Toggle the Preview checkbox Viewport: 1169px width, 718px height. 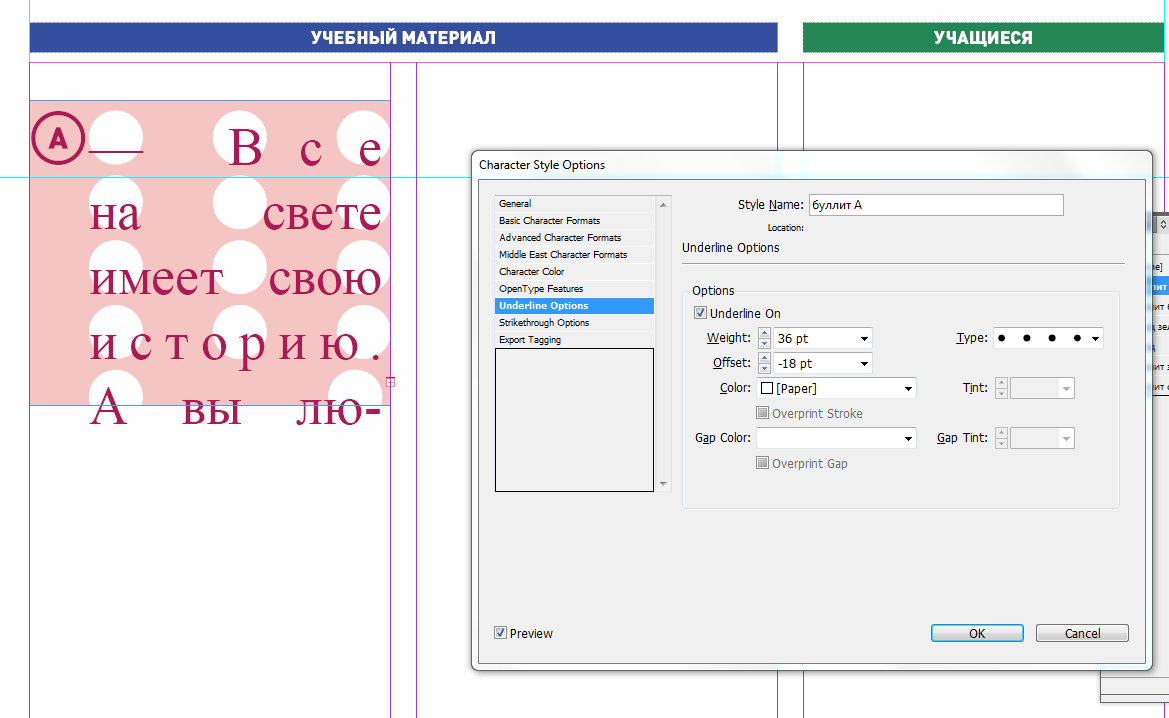point(500,633)
